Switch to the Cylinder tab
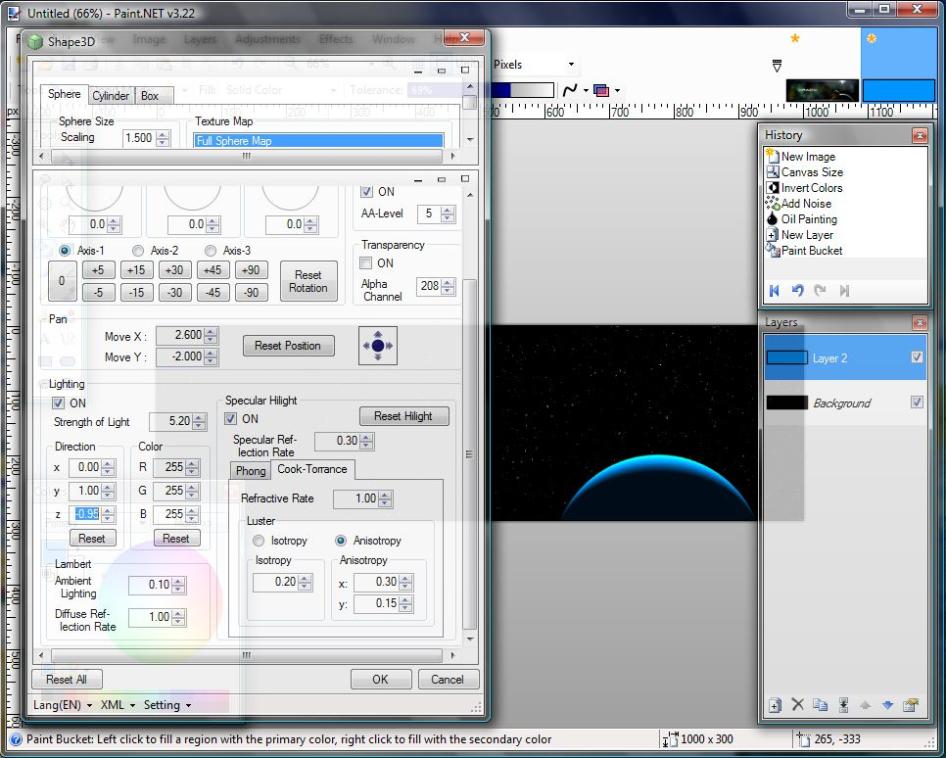 [110, 96]
